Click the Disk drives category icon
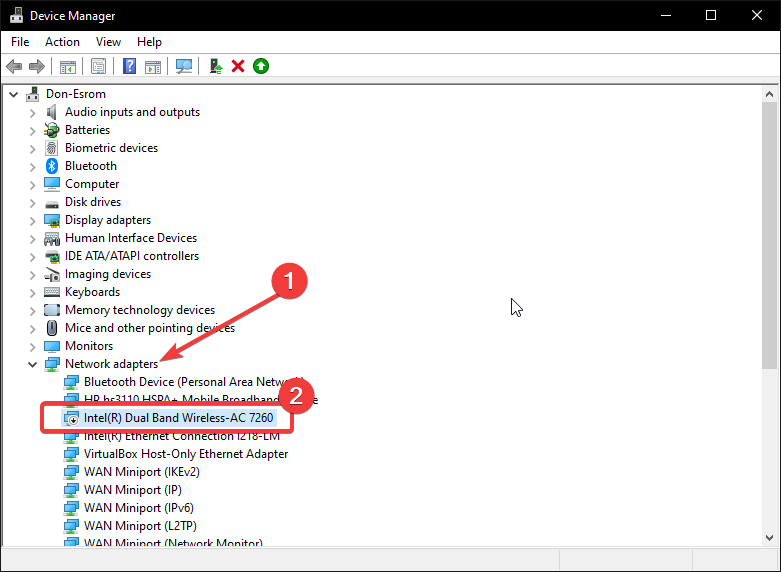781x572 pixels. click(52, 203)
